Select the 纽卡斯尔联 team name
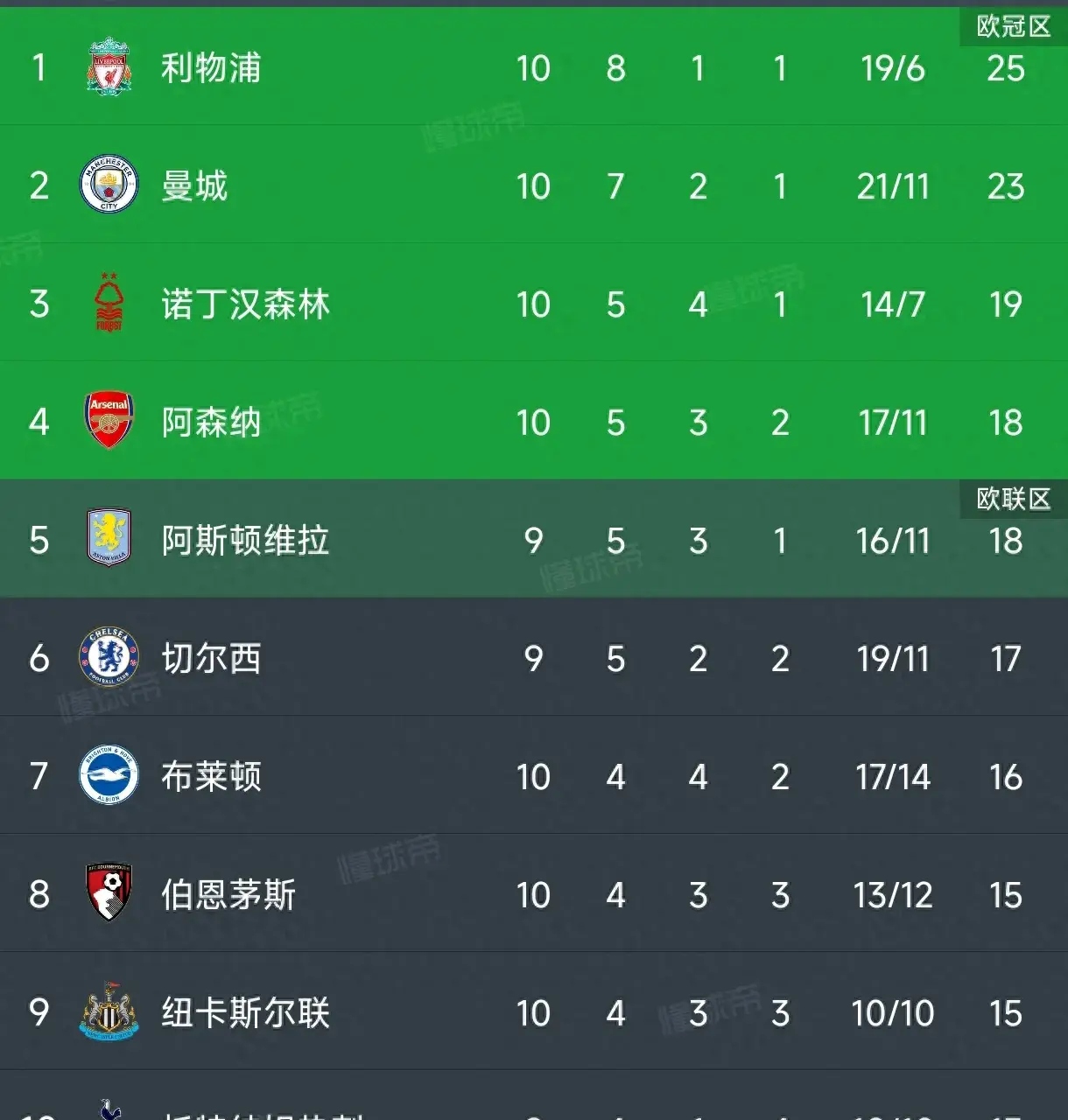Viewport: 1068px width, 1120px height. [x=245, y=1012]
